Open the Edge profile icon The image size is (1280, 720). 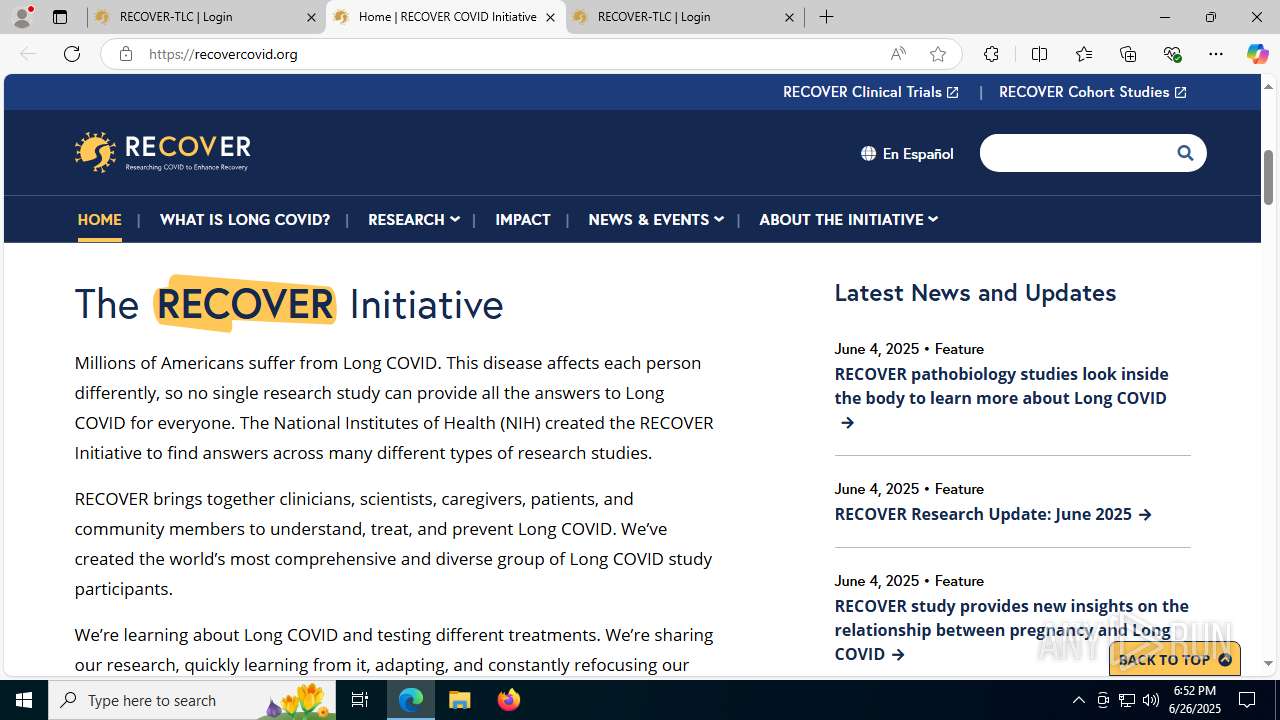pos(22,17)
